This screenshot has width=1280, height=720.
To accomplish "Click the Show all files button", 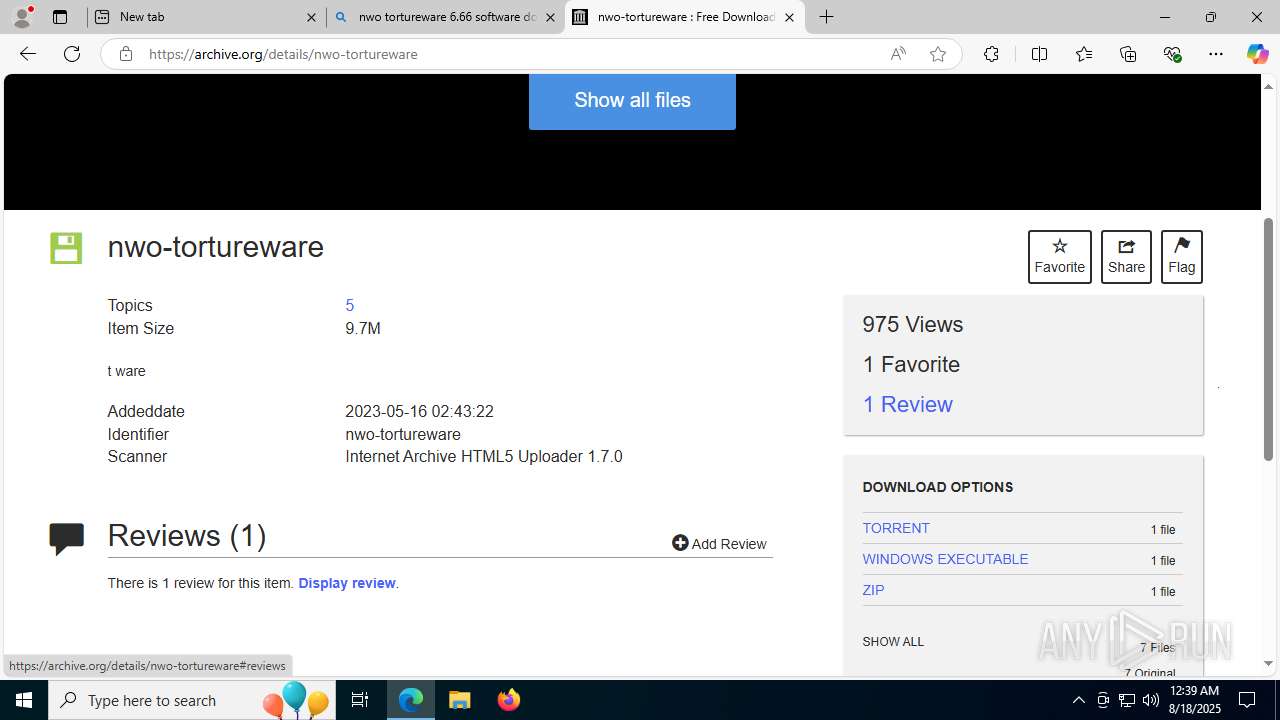I will point(632,100).
